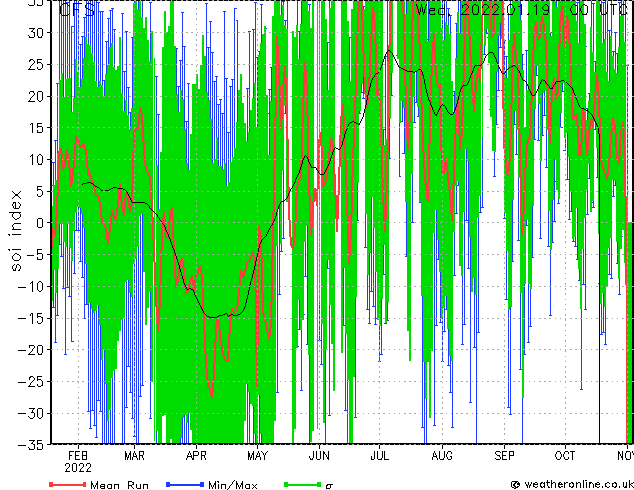Viewport: 634px width, 490px height.
Task: Click the 'Wed, 2022.01.19 00 UTC' date header
Action: (x=522, y=9)
